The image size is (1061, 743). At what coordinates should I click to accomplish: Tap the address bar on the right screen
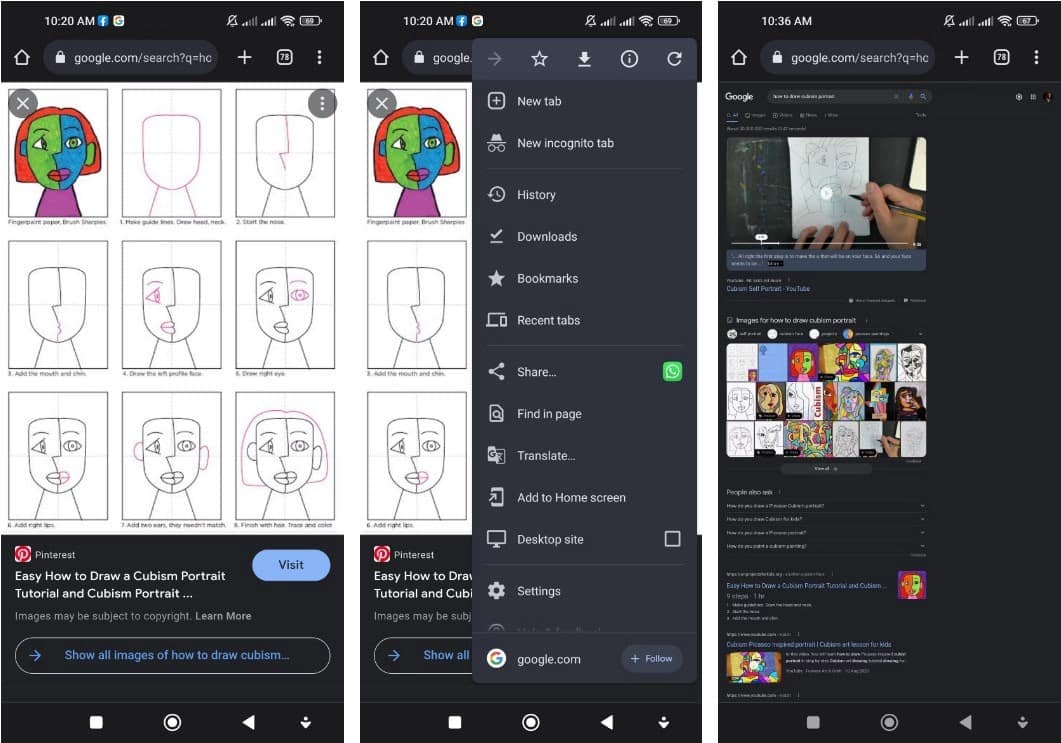[848, 58]
